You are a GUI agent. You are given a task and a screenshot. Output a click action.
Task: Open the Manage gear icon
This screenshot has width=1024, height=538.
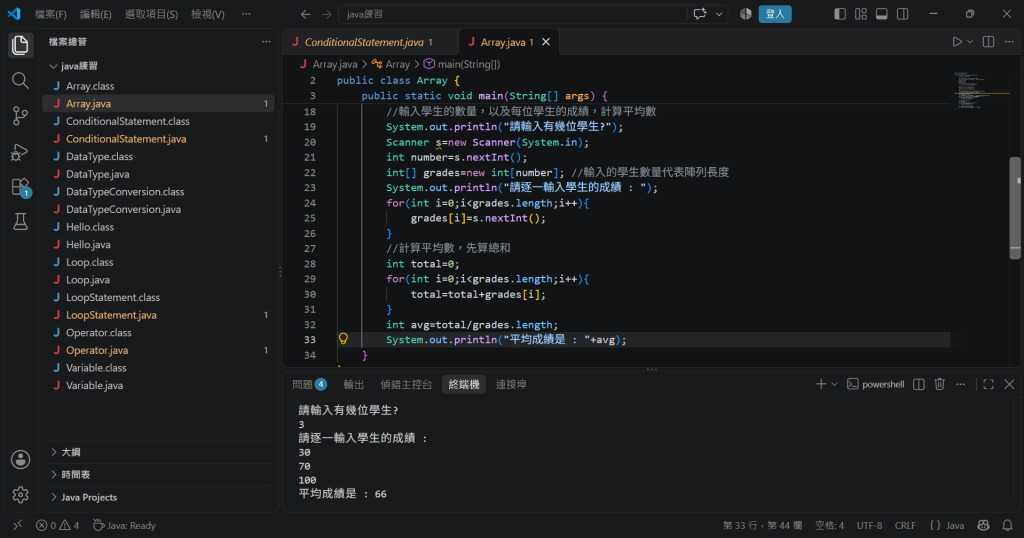click(x=20, y=495)
